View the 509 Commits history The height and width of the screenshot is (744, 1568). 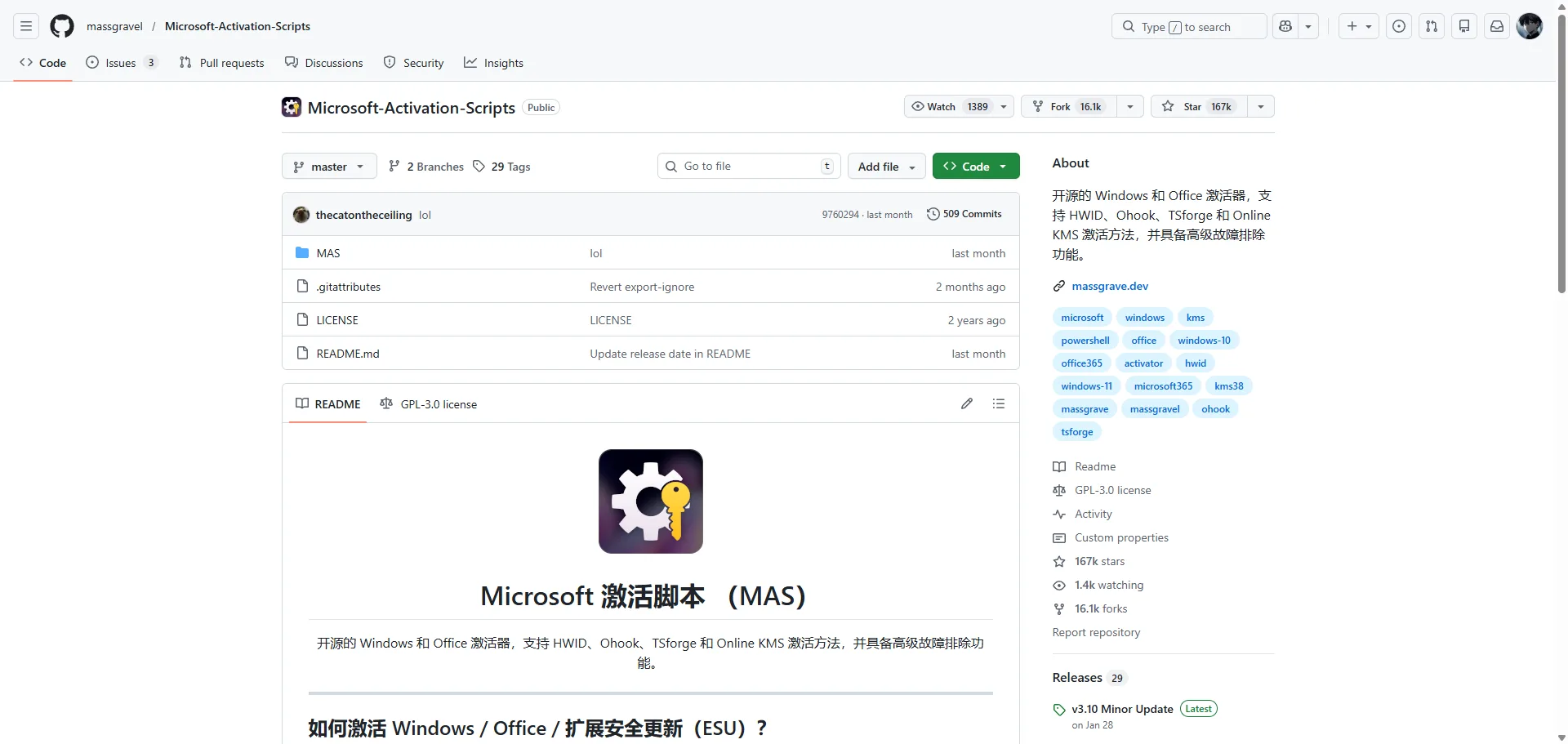(x=964, y=214)
